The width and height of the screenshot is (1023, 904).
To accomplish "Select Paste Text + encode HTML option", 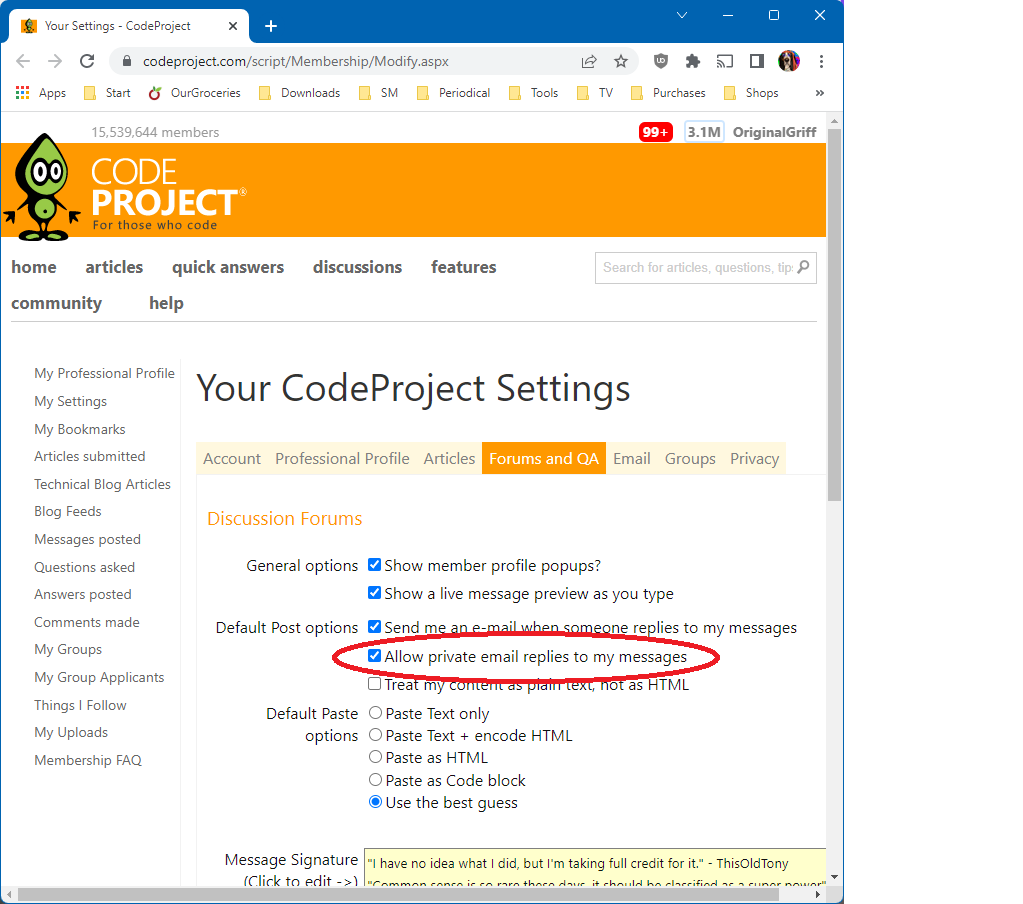I will 375,734.
